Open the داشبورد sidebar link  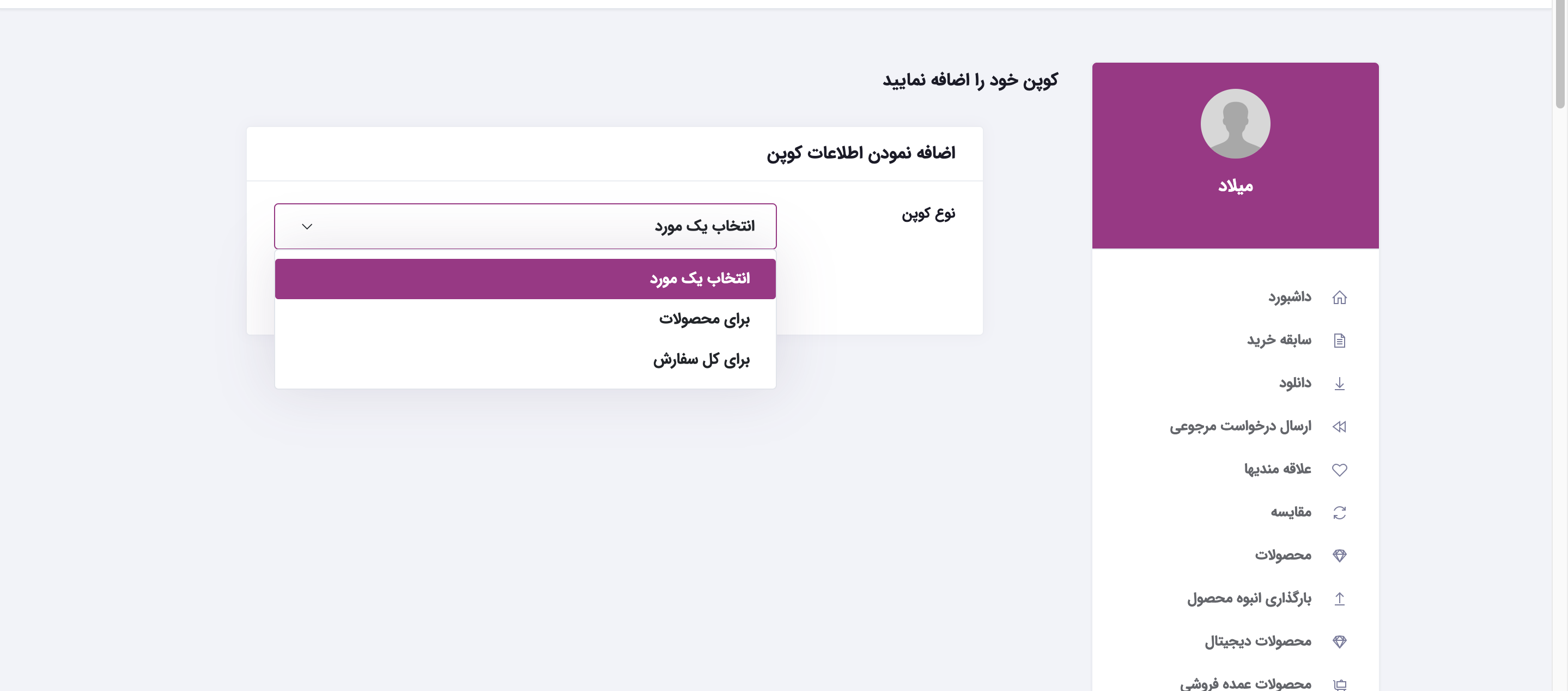click(x=1284, y=296)
